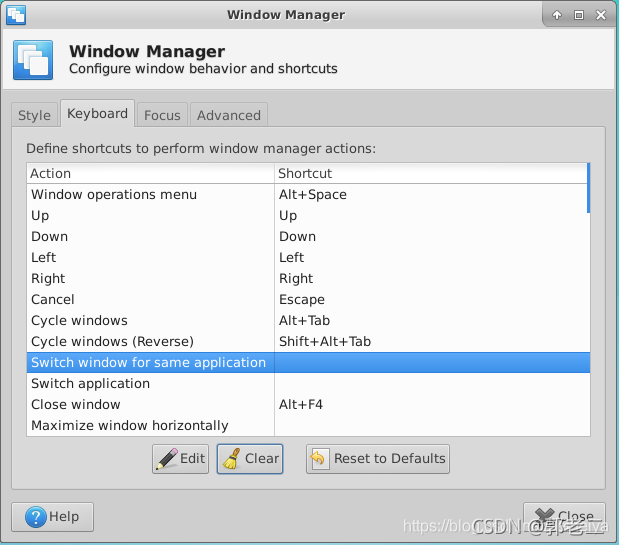Select the Cycle windows (Reverse) row
This screenshot has width=619, height=545.
click(x=308, y=341)
